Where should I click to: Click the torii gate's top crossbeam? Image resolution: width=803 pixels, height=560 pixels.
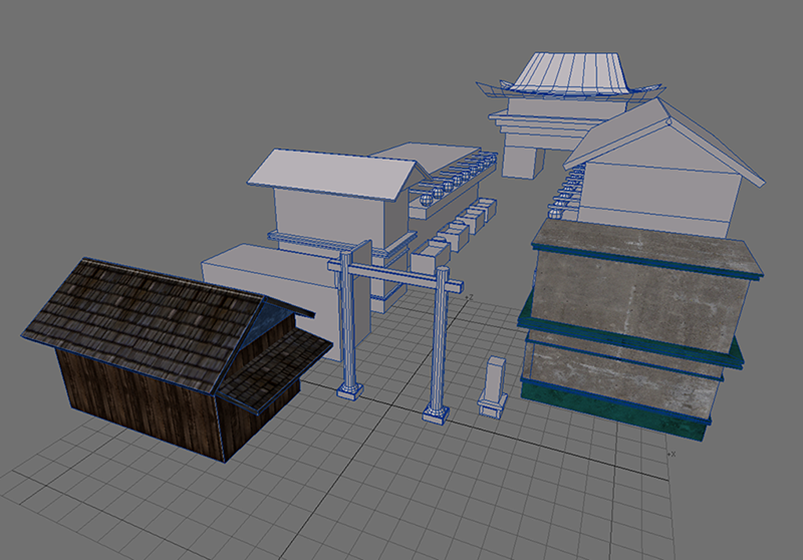coord(400,278)
